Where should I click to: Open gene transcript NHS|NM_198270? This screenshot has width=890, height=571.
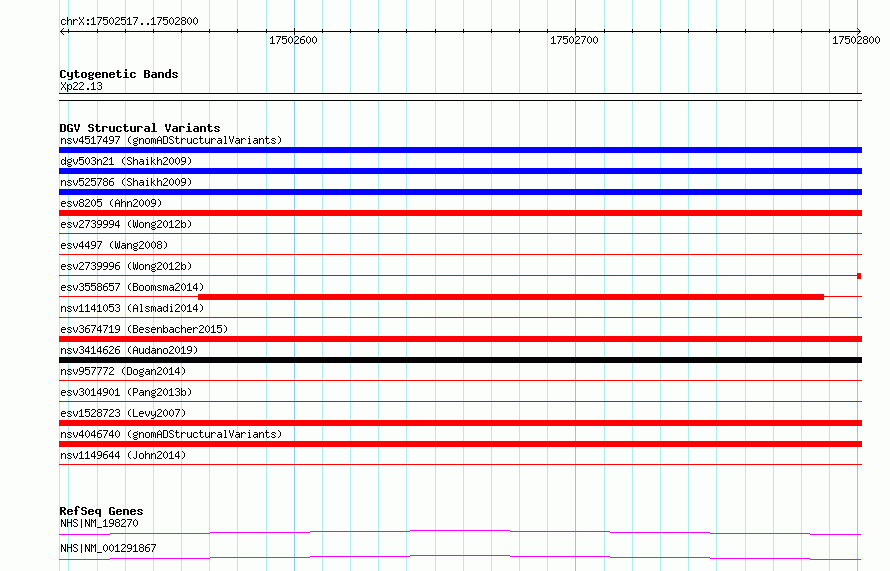99,523
